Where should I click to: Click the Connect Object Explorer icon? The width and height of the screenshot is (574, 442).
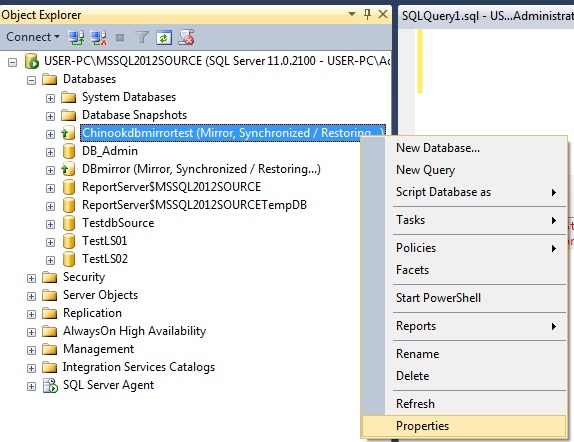(x=76, y=37)
